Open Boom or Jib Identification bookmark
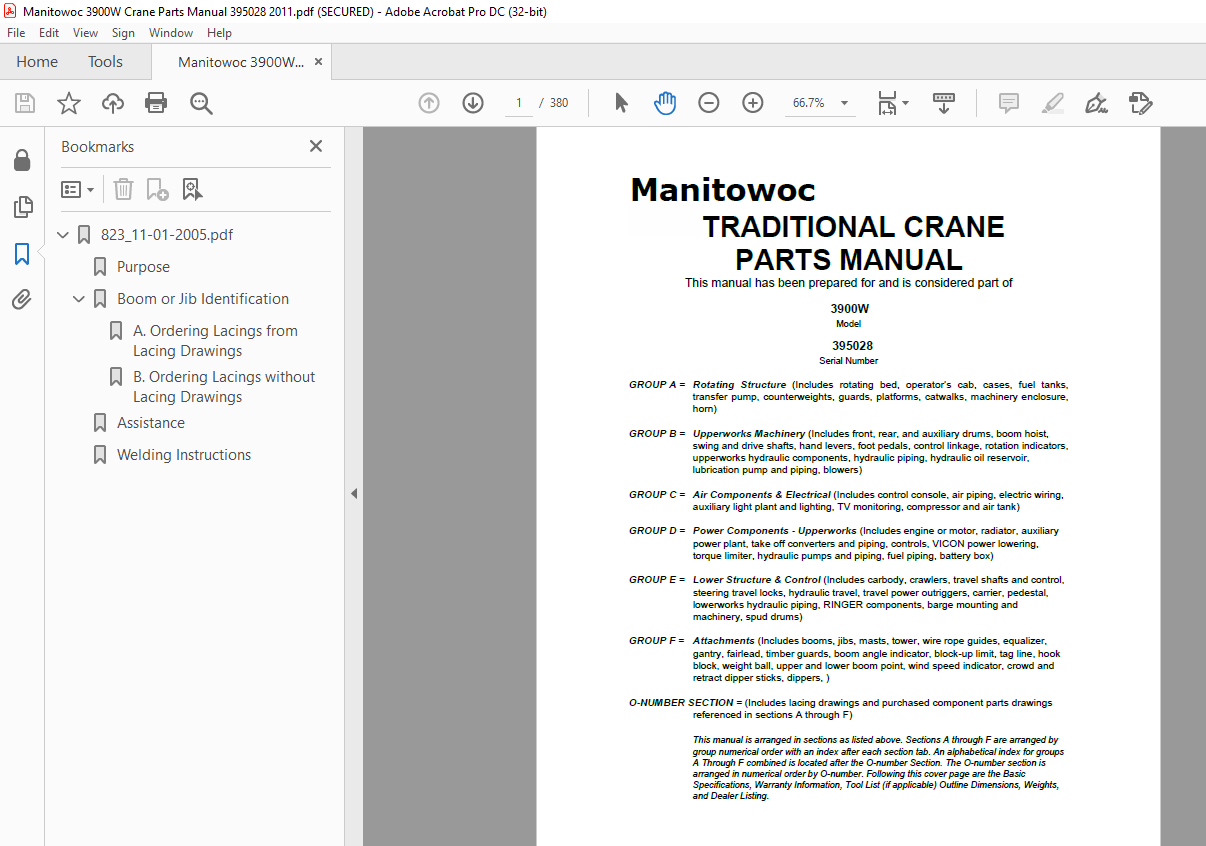 tap(203, 299)
